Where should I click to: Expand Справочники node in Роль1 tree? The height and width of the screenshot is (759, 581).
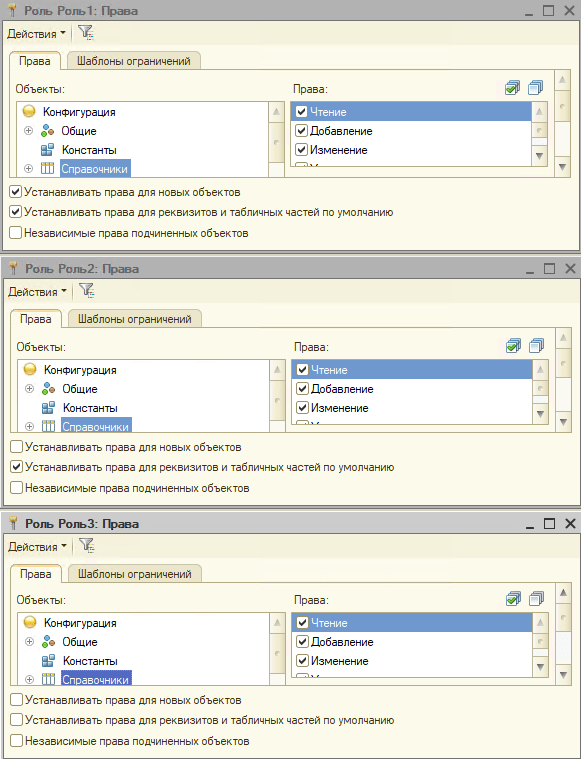pos(29,168)
